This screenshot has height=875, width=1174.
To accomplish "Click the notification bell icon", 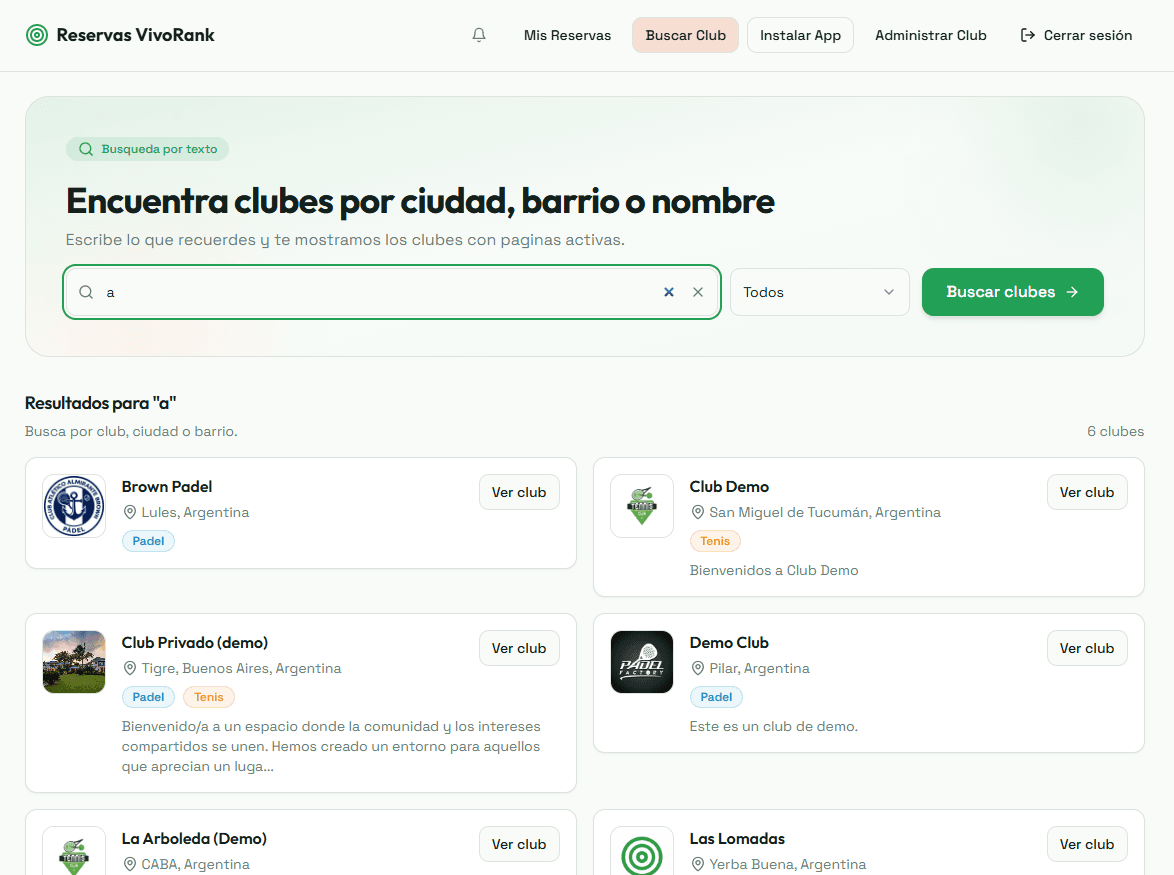I will 479,35.
